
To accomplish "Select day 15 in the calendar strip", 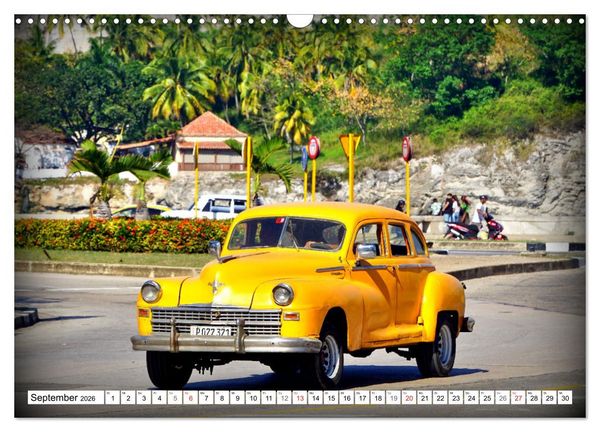I will coord(331,398).
